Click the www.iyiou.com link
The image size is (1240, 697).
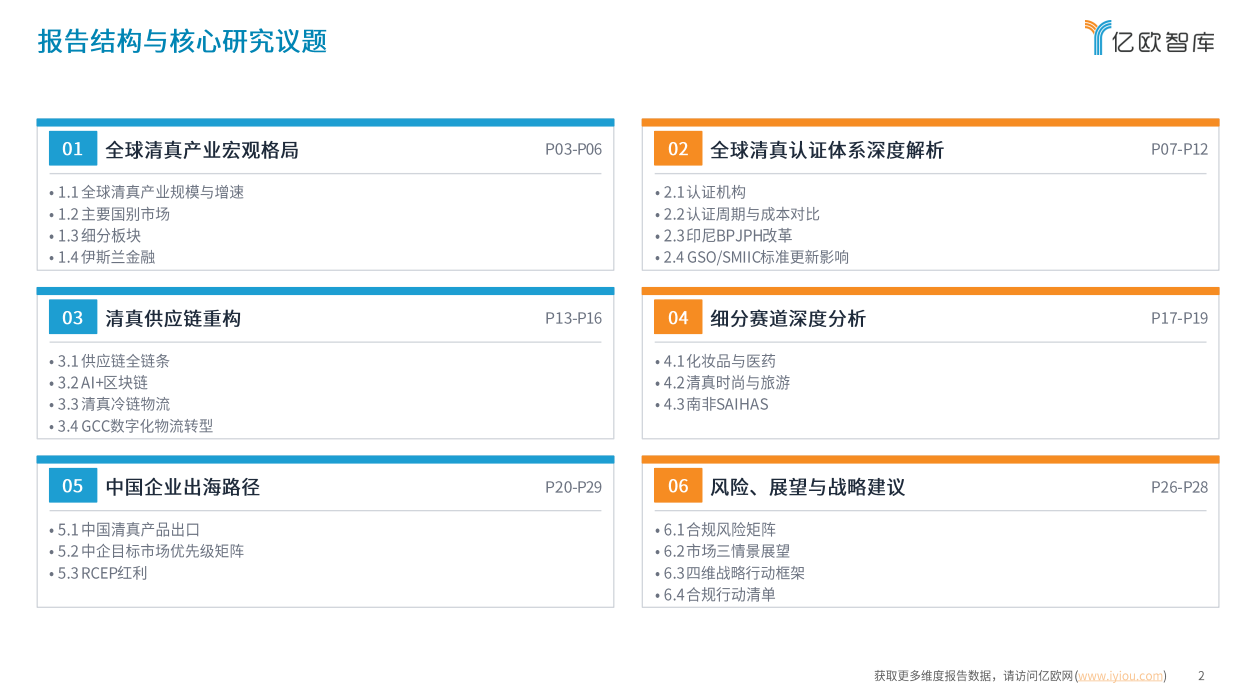click(x=1120, y=675)
